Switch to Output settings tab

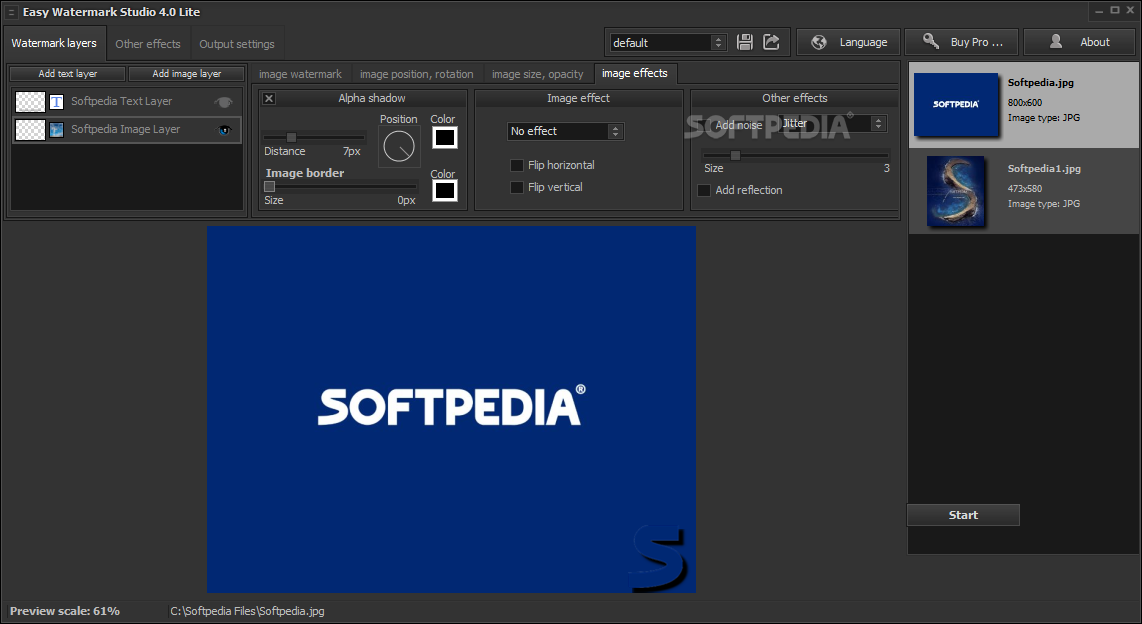pos(237,44)
